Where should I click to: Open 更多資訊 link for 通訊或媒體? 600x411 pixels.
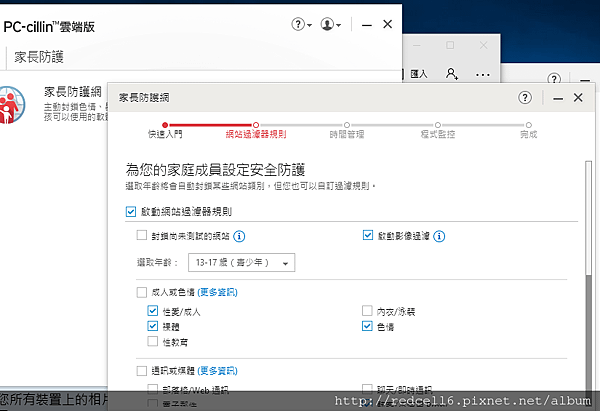pyautogui.click(x=217, y=371)
